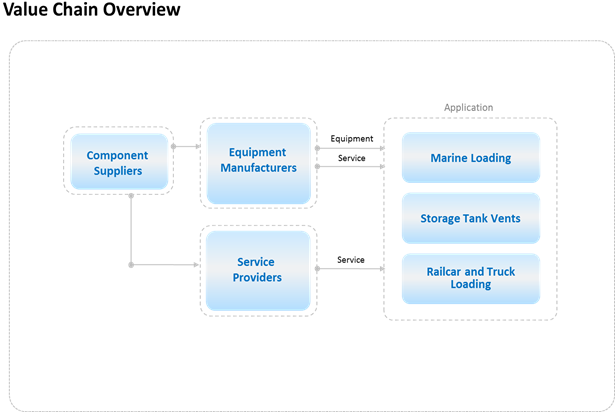The height and width of the screenshot is (414, 616).
Task: Click the Equipment arrow's arrowhead at Application
Action: (380, 148)
